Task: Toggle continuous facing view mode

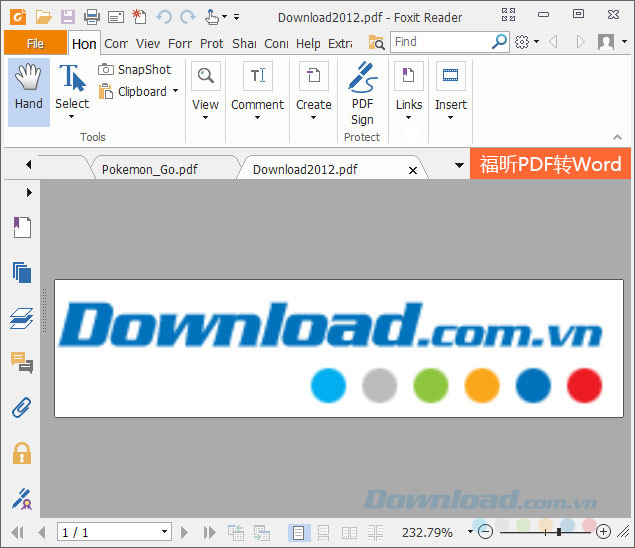Action: tap(375, 533)
